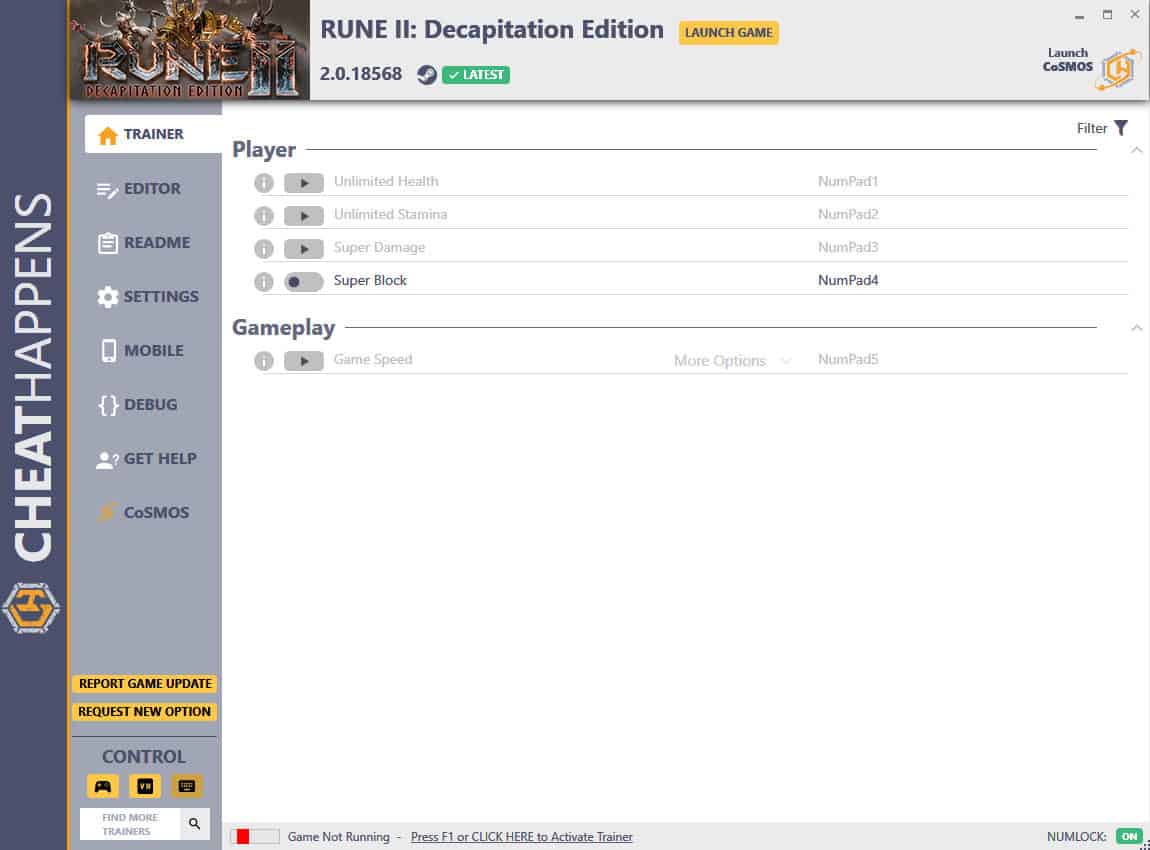Screen dimensions: 1150x850
Task: Open the CoSMOS tab
Action: coord(143,513)
